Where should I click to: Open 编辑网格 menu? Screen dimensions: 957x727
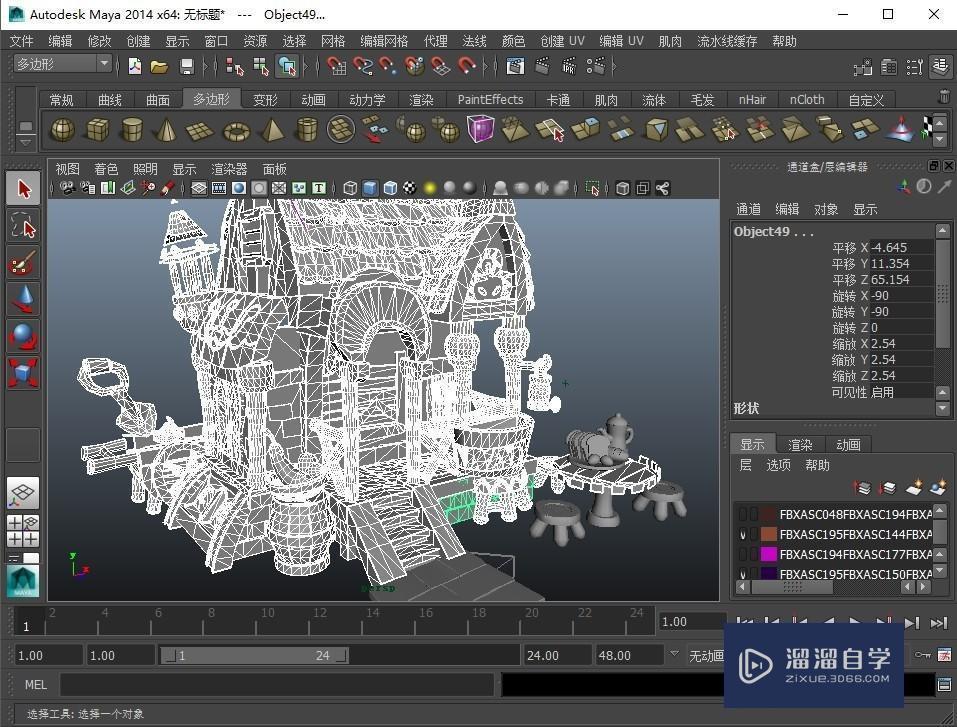tap(384, 41)
